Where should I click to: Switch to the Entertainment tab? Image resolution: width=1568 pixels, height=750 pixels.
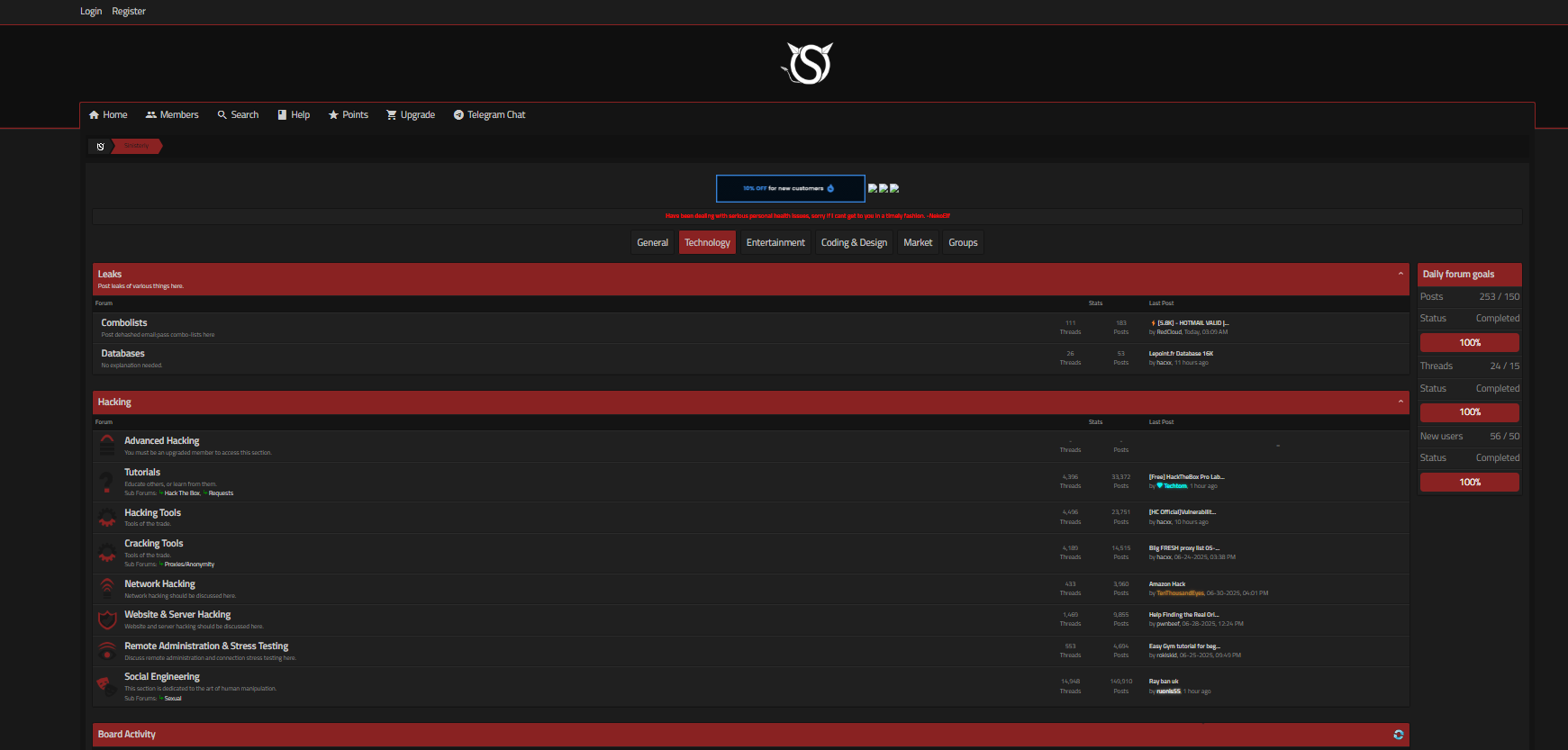775,242
